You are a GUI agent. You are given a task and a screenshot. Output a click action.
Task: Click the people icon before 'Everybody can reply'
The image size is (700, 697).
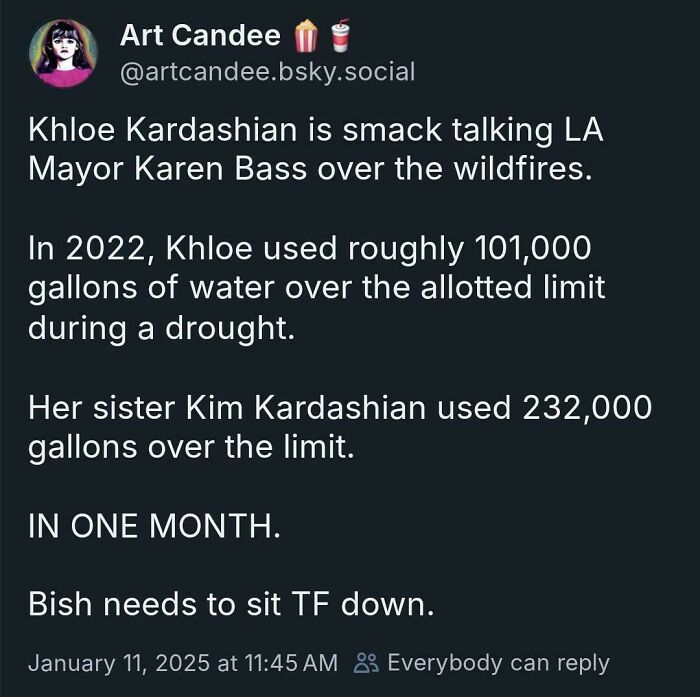pyautogui.click(x=366, y=662)
